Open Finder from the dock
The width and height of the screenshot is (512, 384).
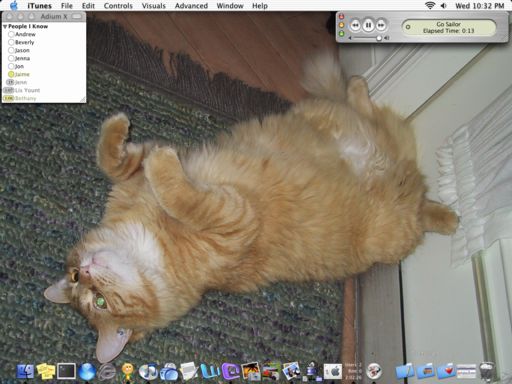(x=25, y=371)
